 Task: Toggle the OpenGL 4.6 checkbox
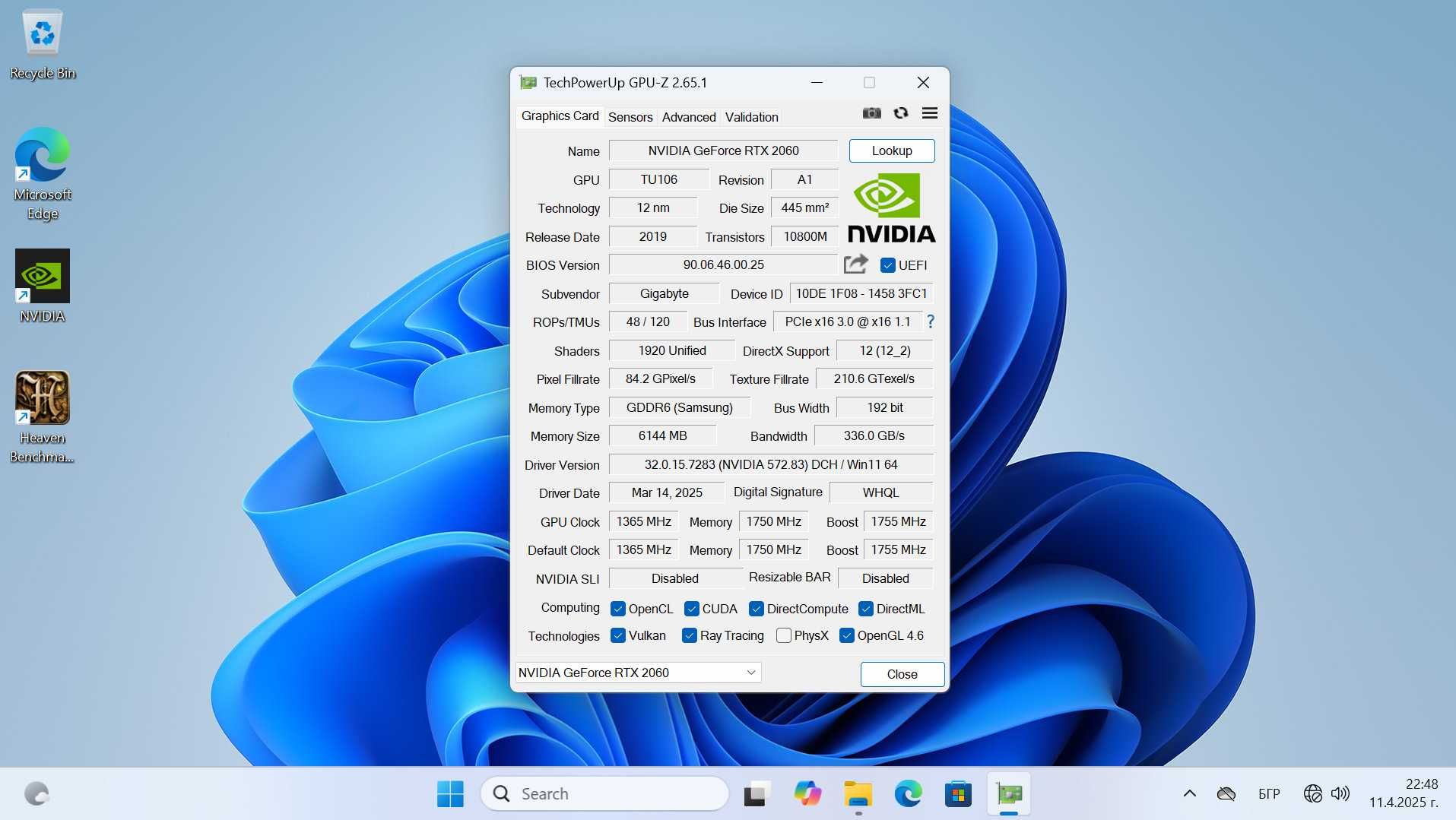[847, 635]
